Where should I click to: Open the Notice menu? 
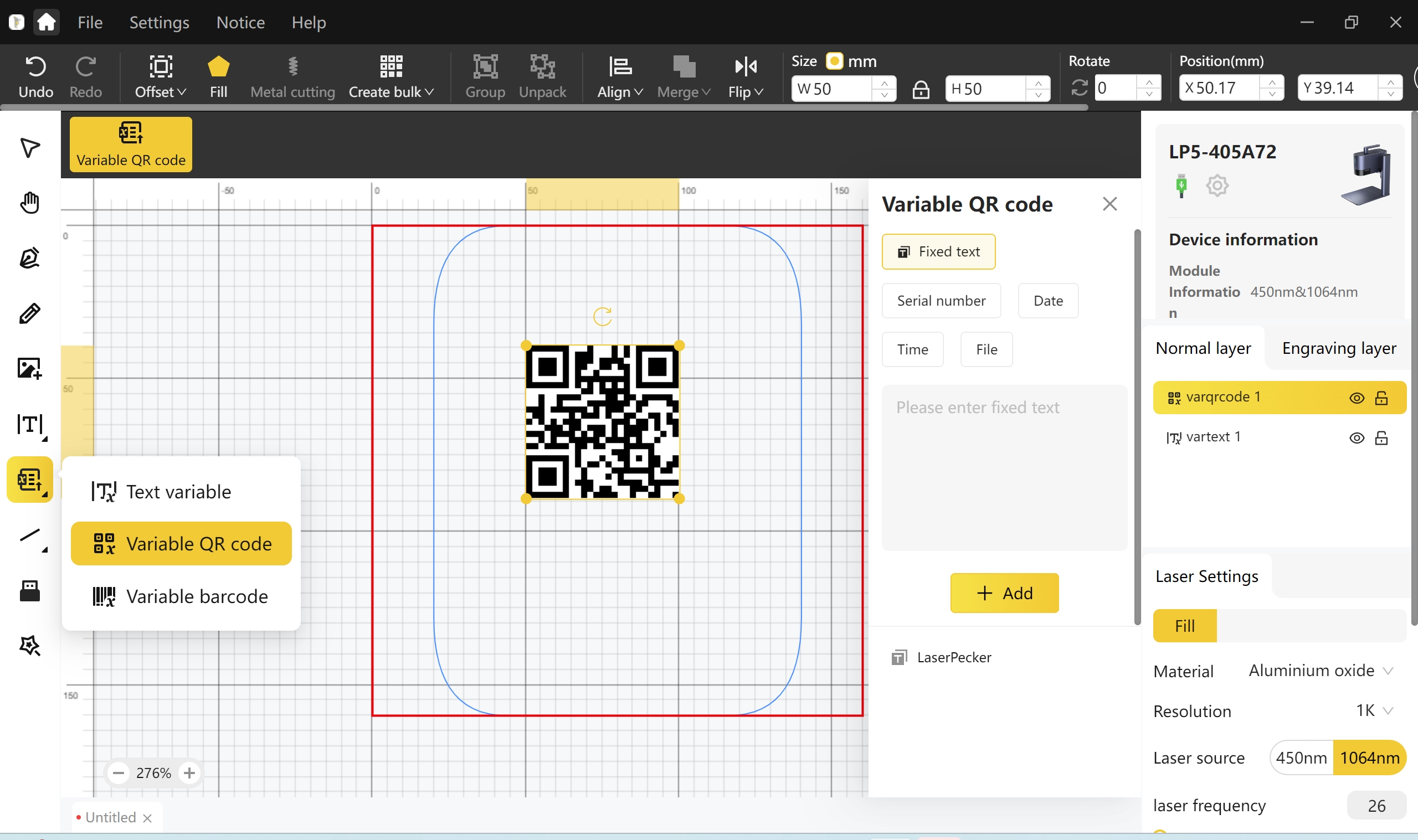[x=240, y=22]
